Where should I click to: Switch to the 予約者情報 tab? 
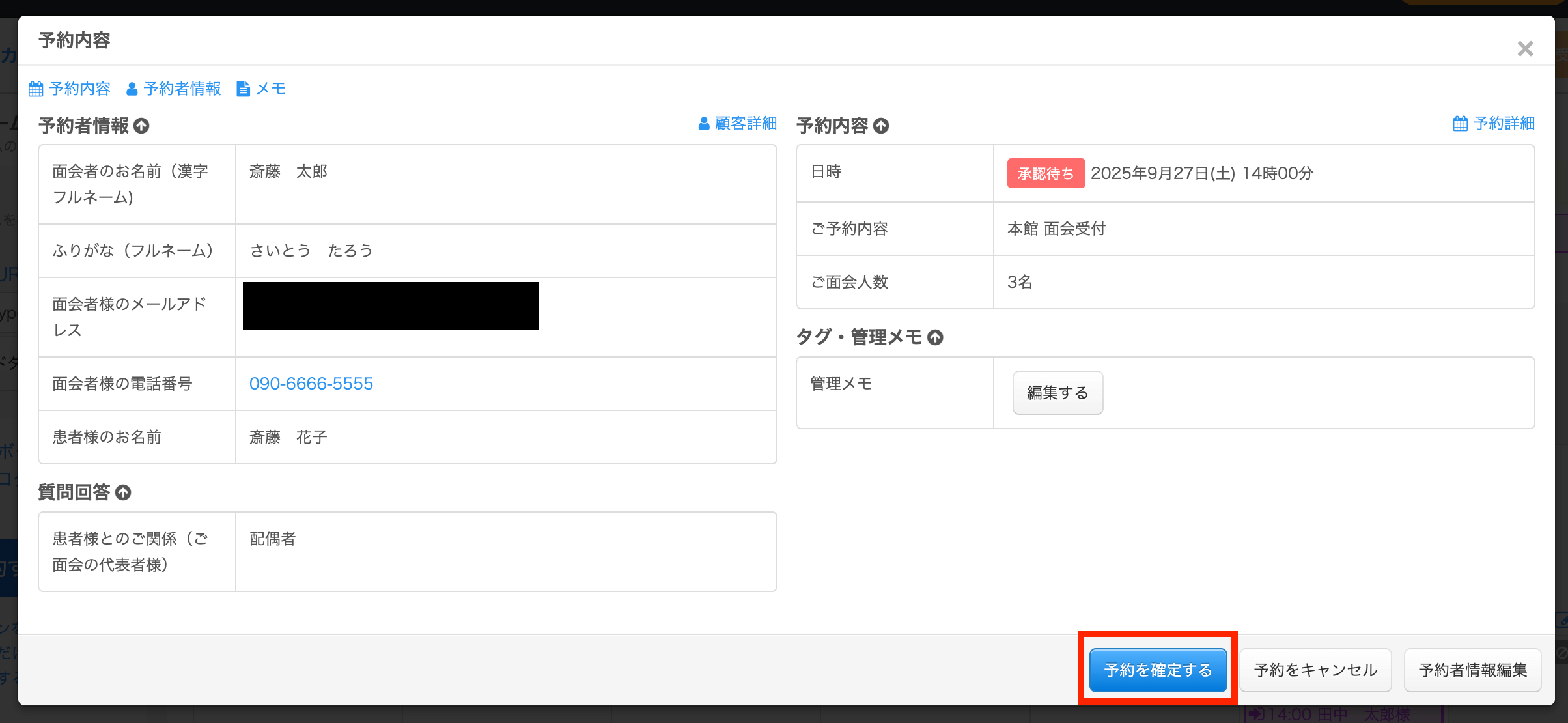(182, 89)
